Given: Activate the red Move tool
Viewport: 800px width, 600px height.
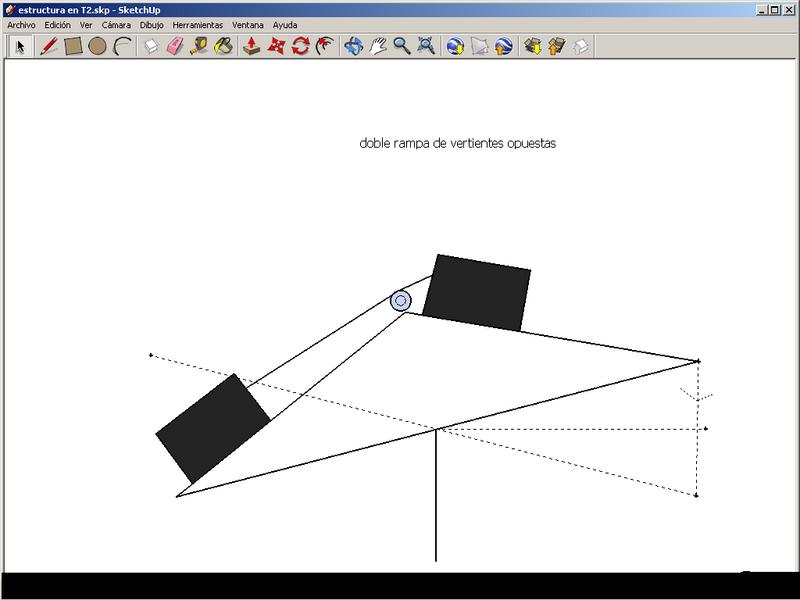Looking at the screenshot, I should [x=277, y=46].
